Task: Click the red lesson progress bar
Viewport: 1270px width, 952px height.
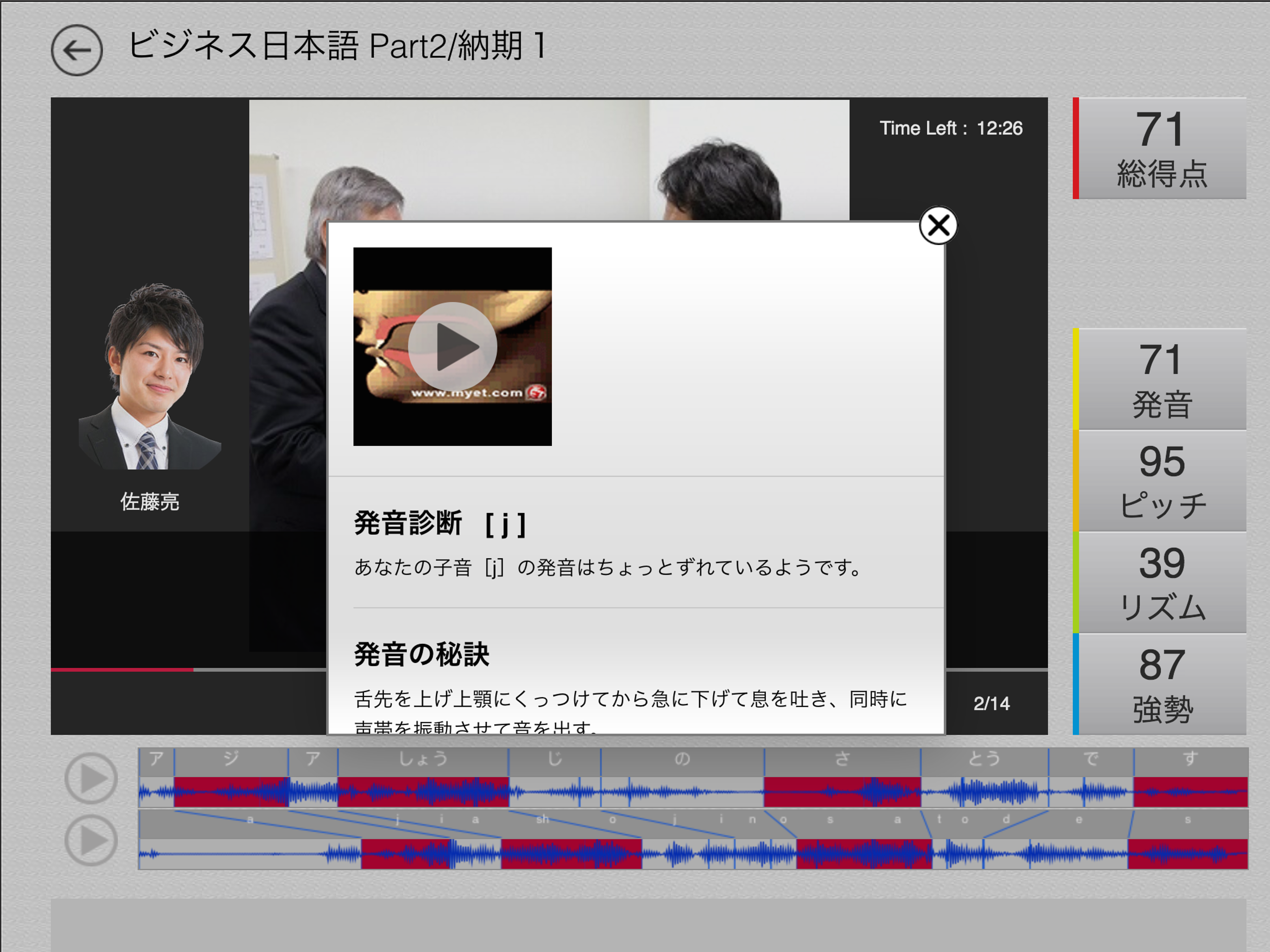Action: pos(122,669)
